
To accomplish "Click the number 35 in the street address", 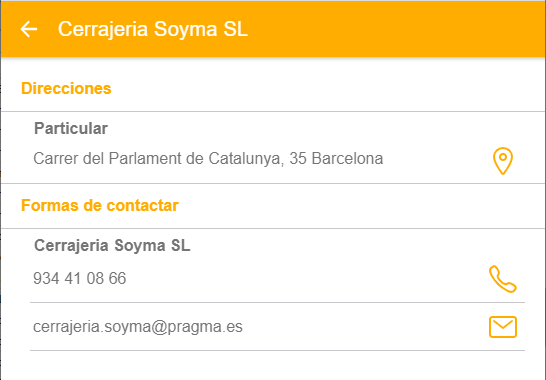I will pos(297,158).
